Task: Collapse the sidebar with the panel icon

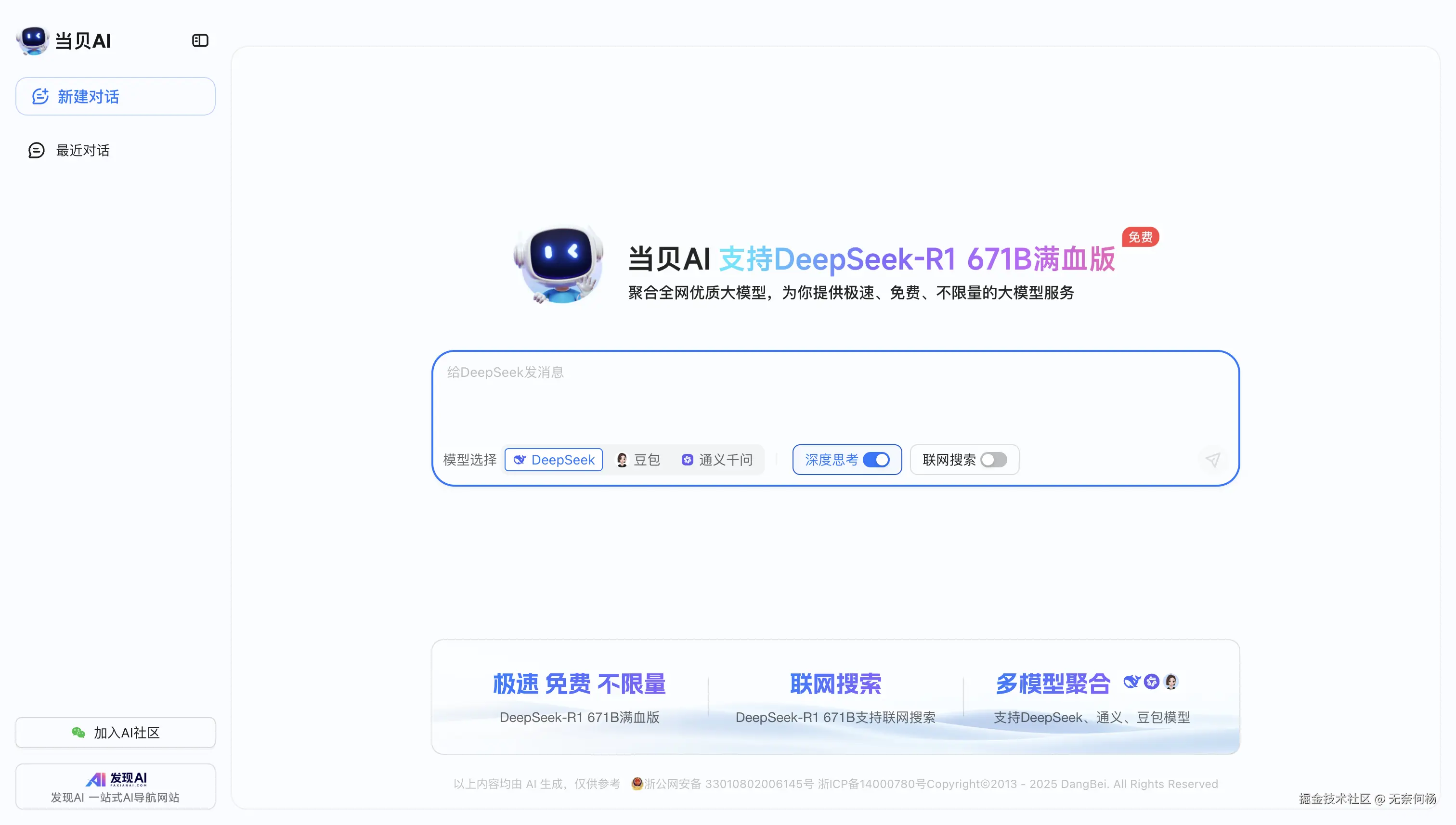Action: (x=200, y=41)
